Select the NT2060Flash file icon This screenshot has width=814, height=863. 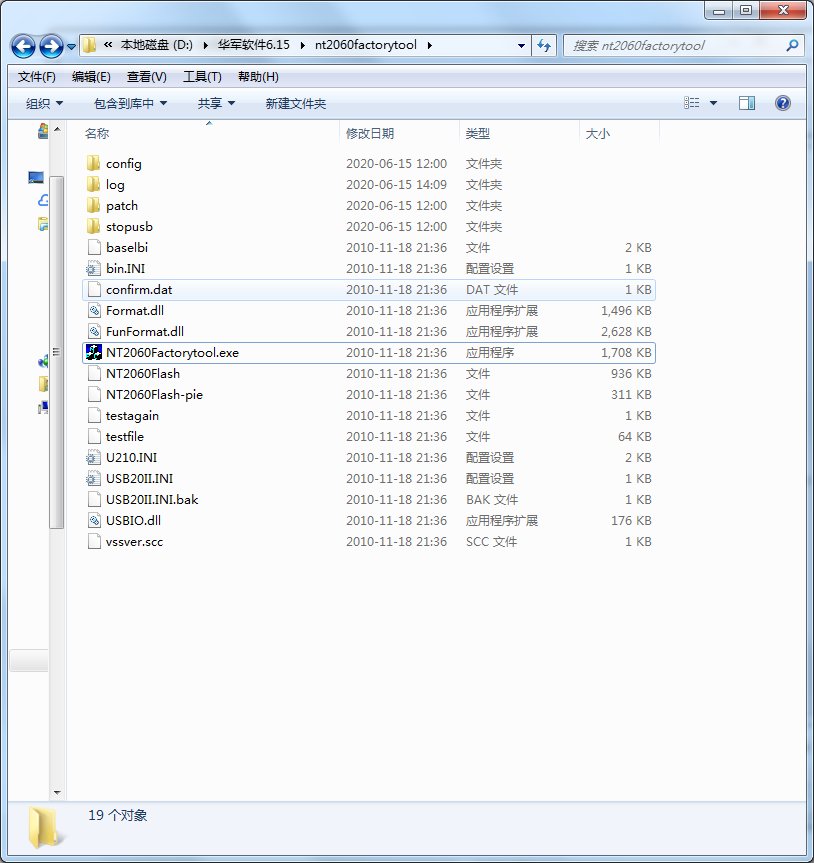click(x=94, y=373)
